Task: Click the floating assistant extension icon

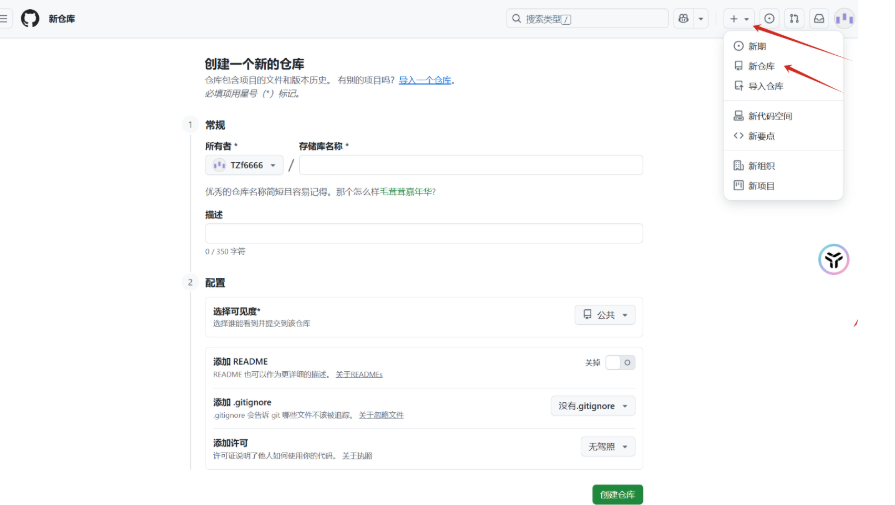Action: click(x=833, y=260)
